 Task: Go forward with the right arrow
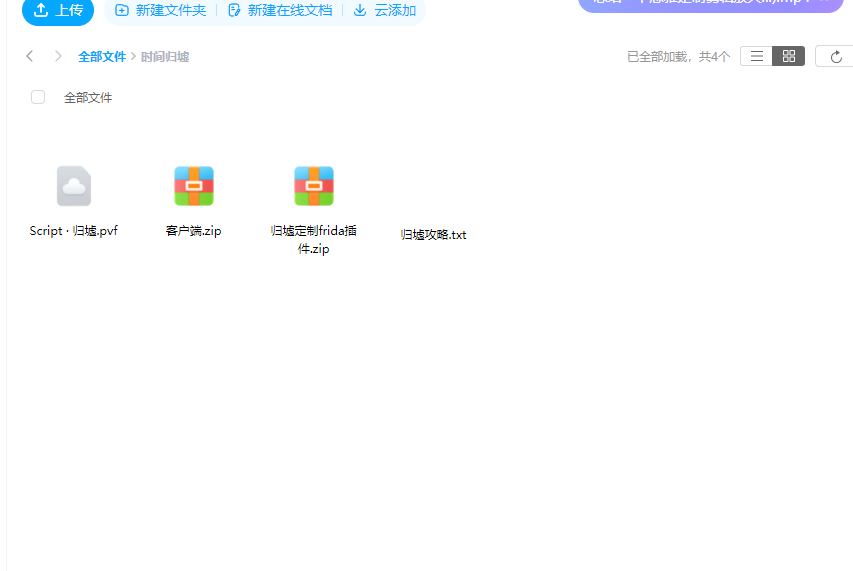pyautogui.click(x=58, y=56)
